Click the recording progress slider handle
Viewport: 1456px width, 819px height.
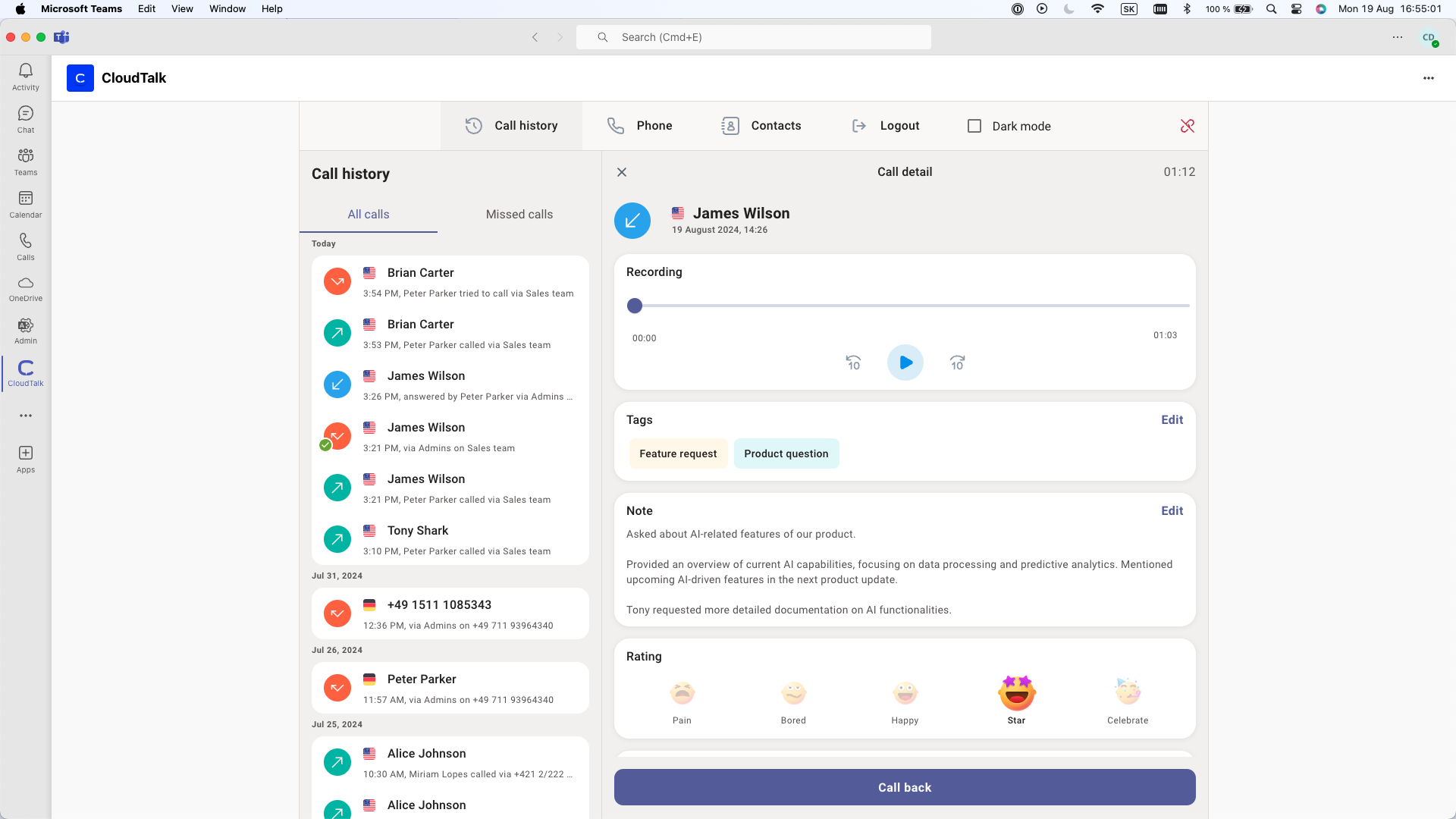coord(635,306)
